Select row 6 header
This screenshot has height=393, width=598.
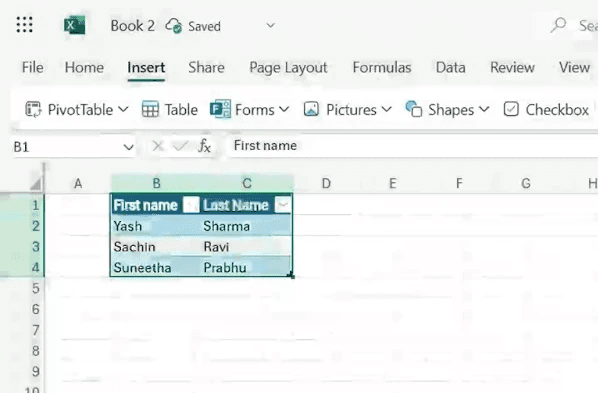22,309
